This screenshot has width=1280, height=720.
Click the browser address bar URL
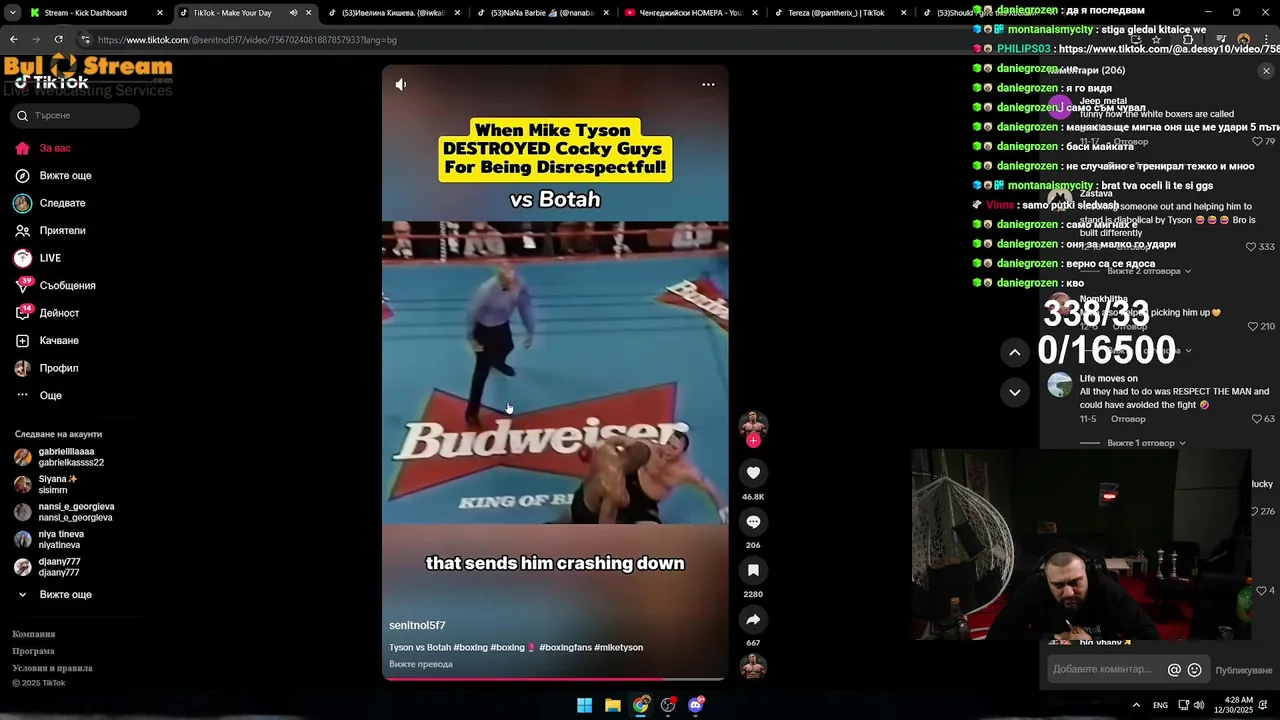tap(247, 40)
